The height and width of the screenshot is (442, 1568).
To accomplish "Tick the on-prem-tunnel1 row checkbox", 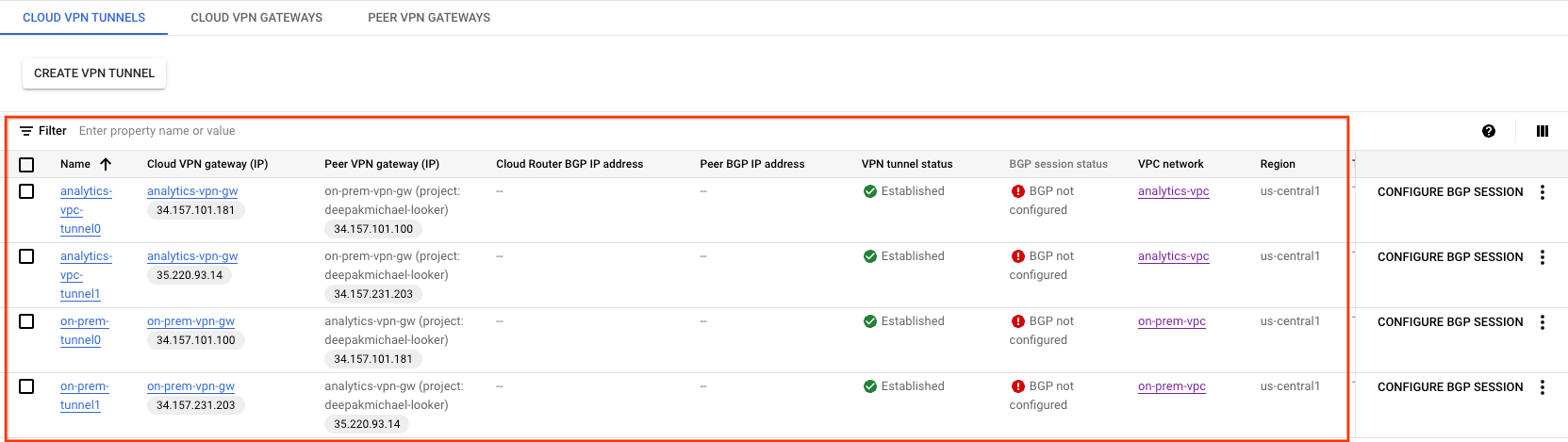I will point(26,386).
